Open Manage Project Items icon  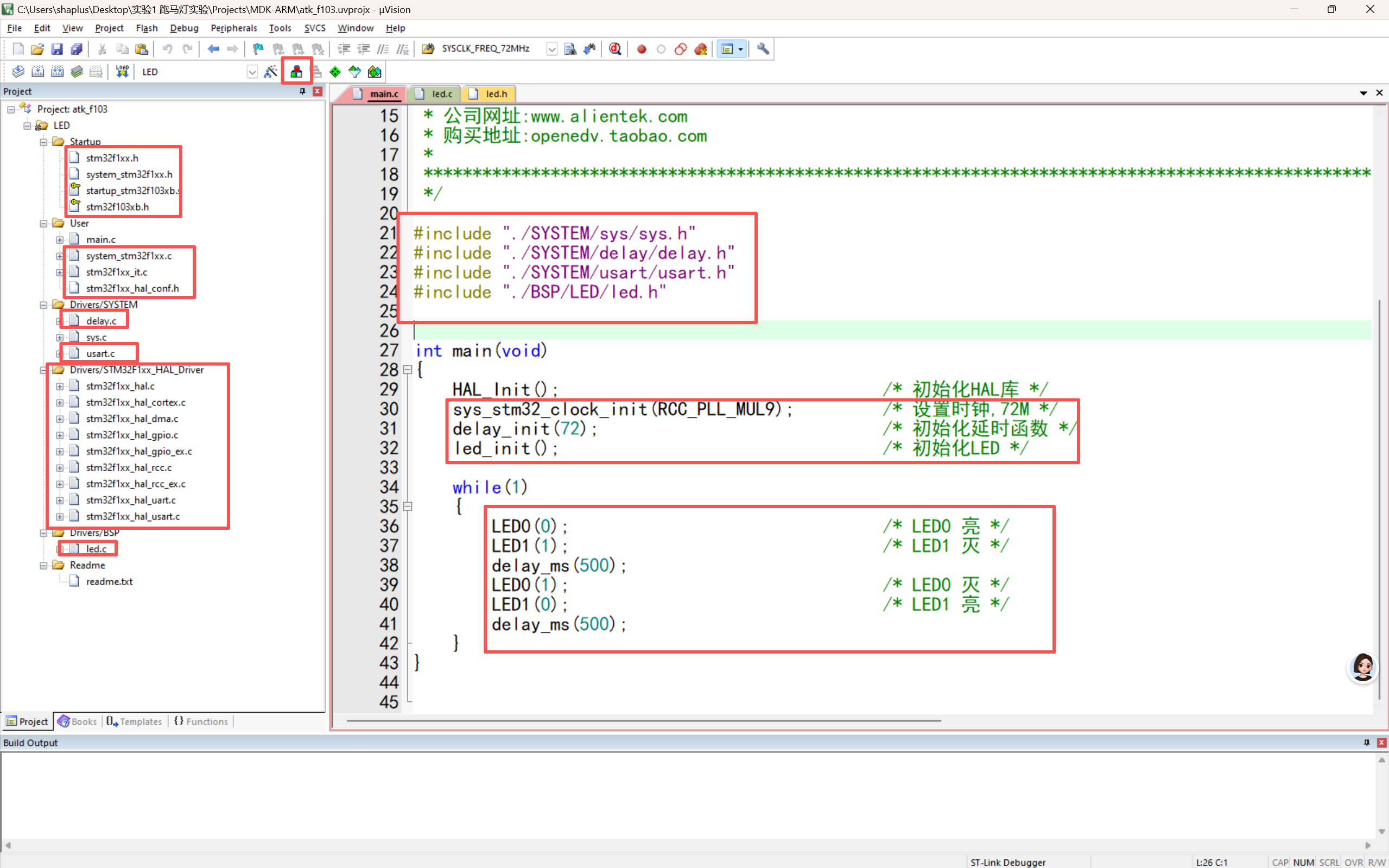296,72
